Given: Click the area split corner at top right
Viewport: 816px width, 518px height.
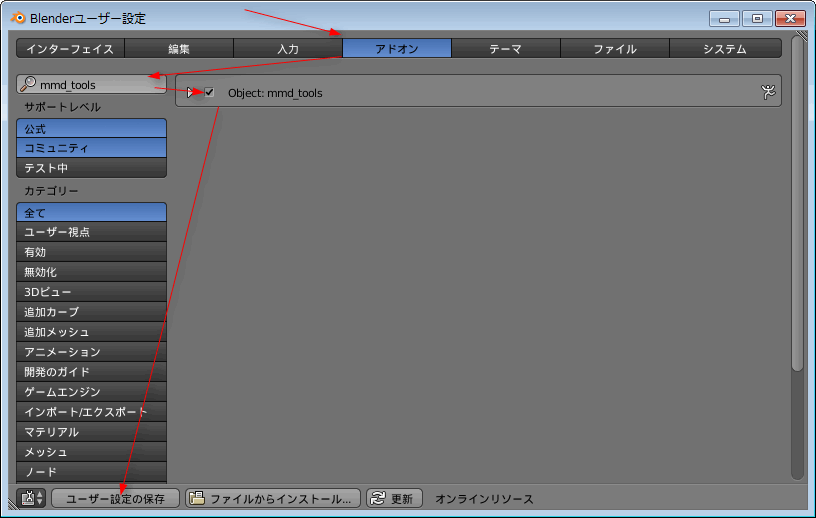Looking at the screenshot, I should point(802,35).
